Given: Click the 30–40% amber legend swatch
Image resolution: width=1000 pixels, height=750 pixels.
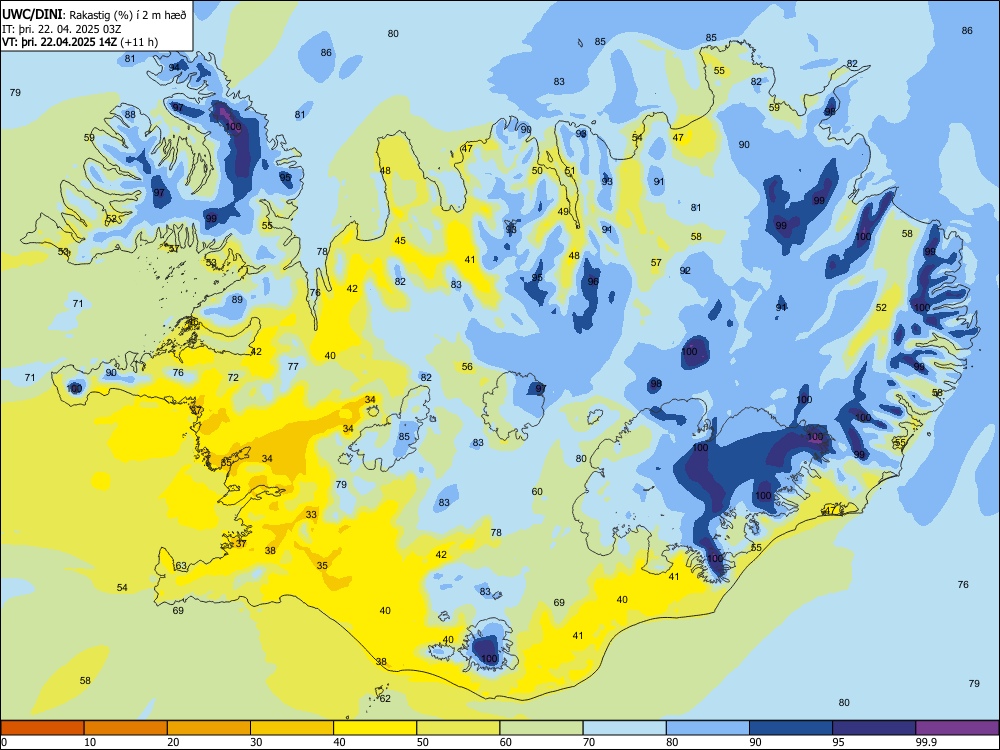Looking at the screenshot, I should [292, 728].
